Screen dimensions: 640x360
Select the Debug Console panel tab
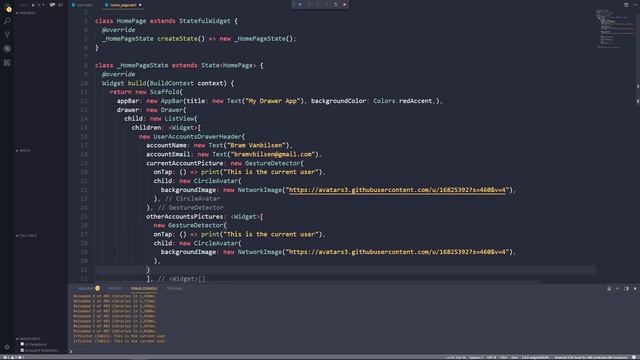pos(144,289)
